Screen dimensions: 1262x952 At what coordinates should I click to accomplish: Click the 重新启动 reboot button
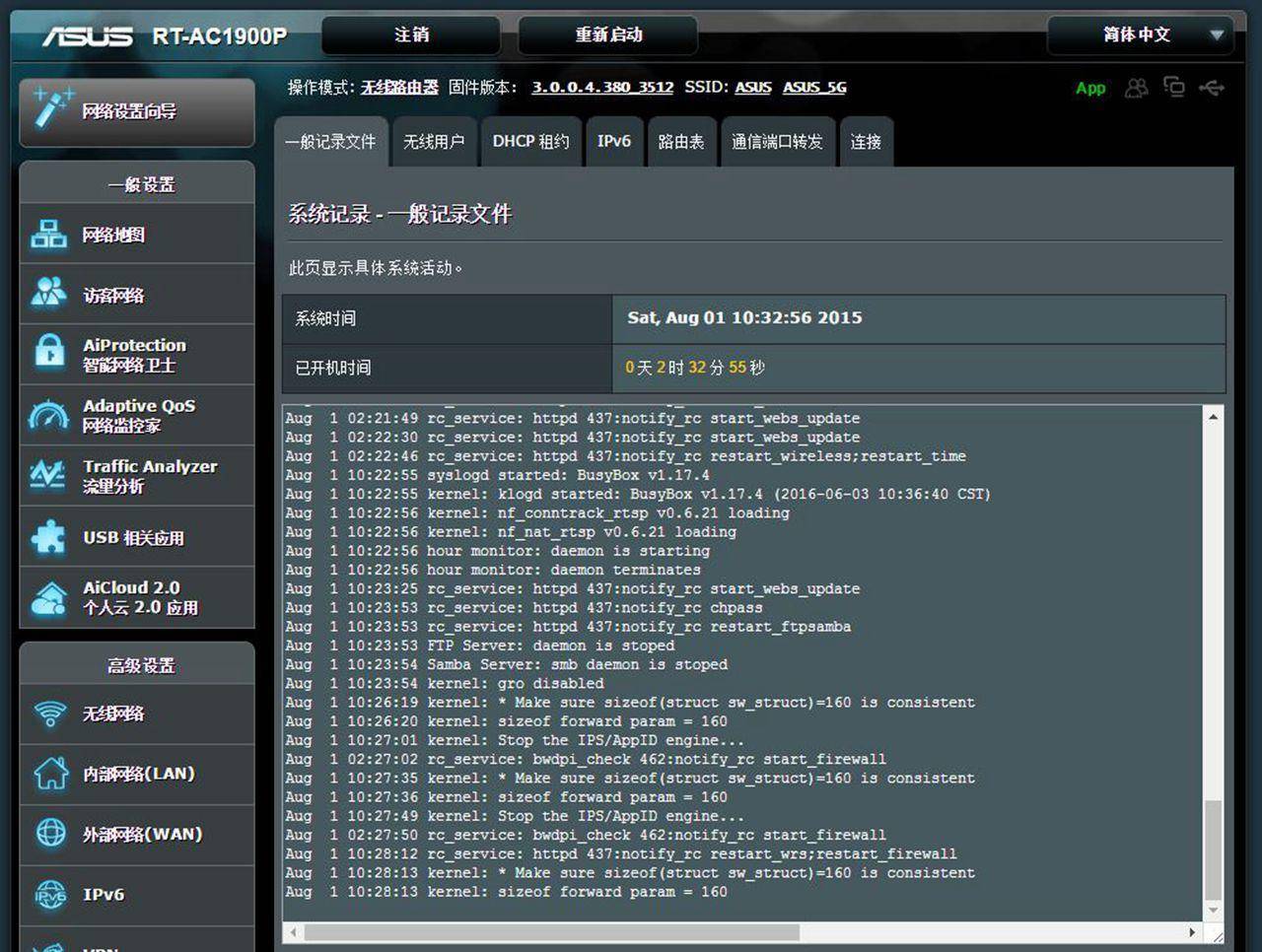tap(607, 34)
